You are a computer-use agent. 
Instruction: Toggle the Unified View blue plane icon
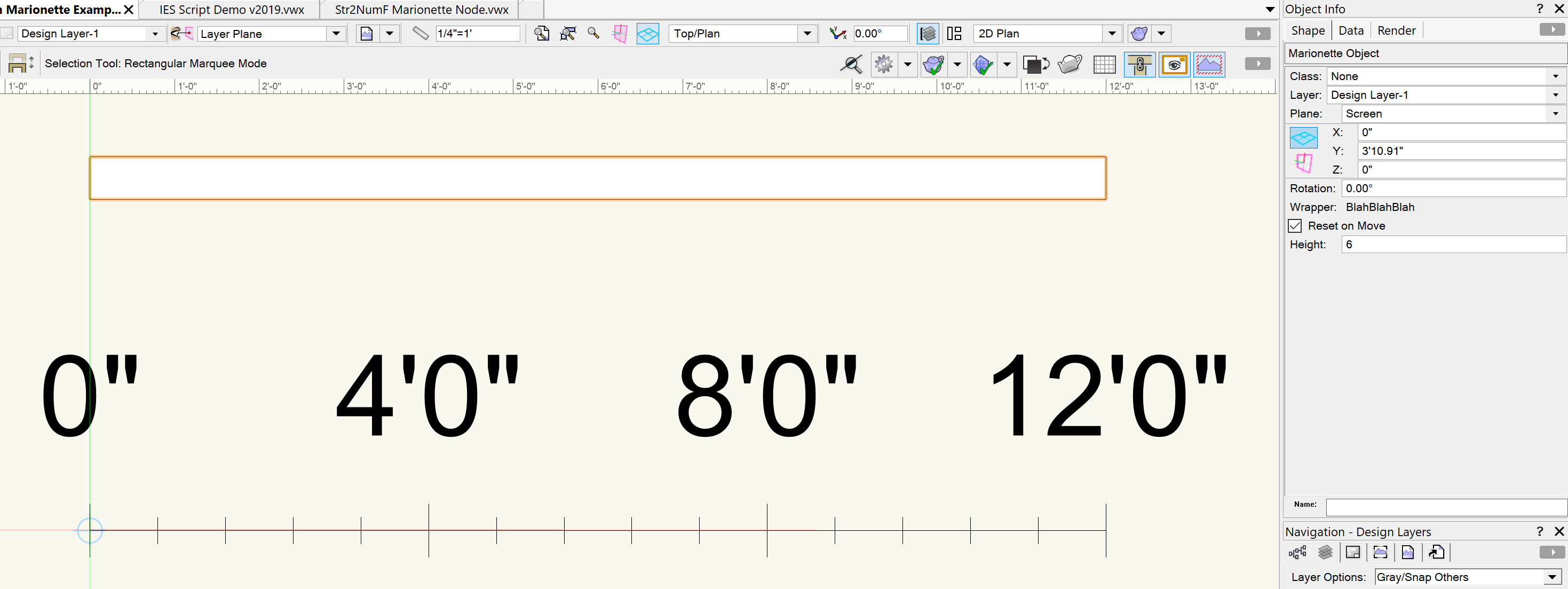tap(648, 34)
